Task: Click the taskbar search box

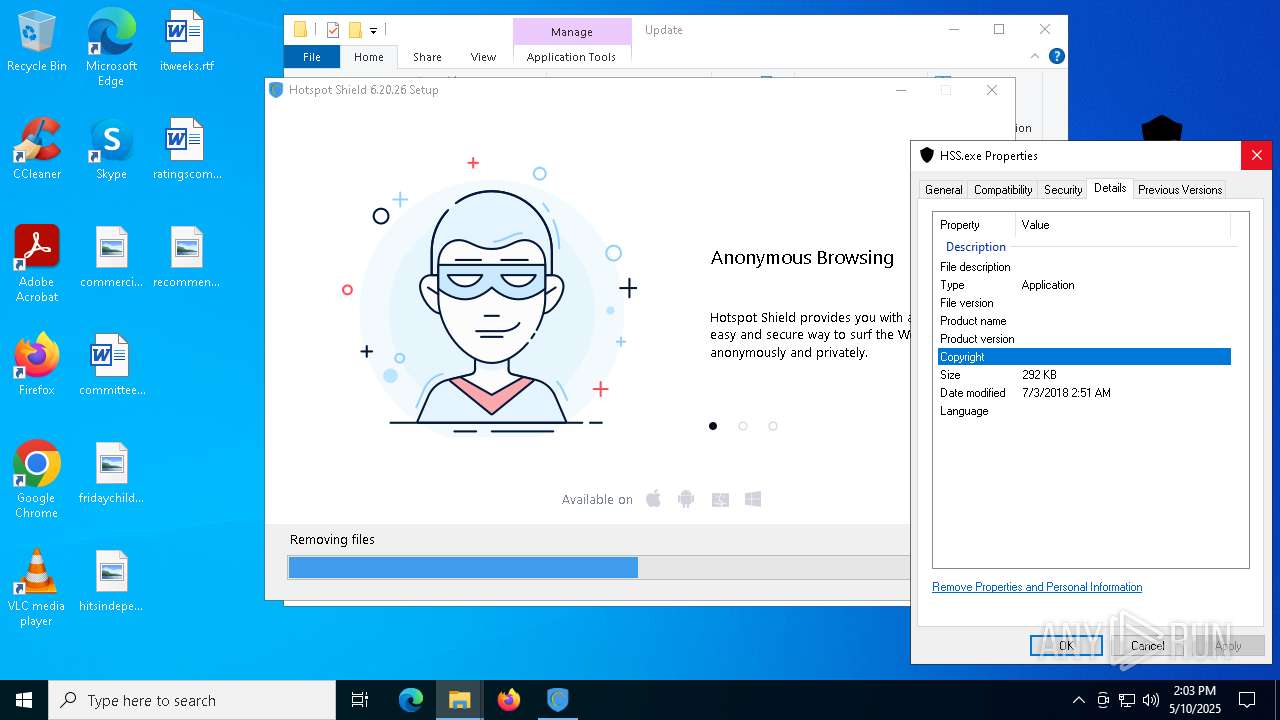Action: (x=192, y=700)
